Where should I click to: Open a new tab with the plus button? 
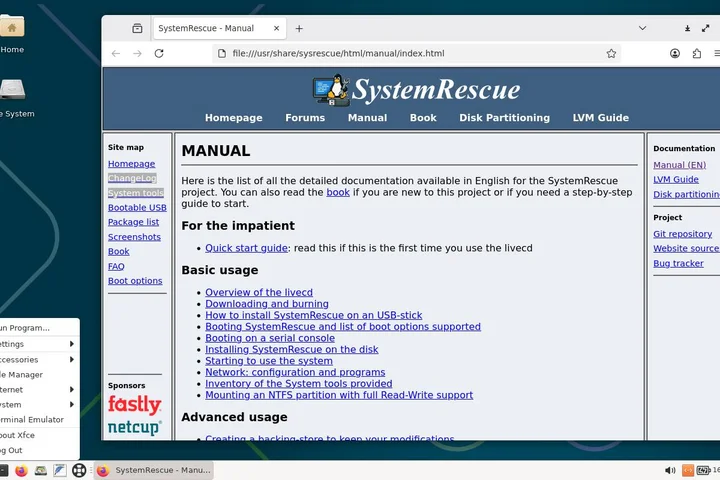[299, 29]
